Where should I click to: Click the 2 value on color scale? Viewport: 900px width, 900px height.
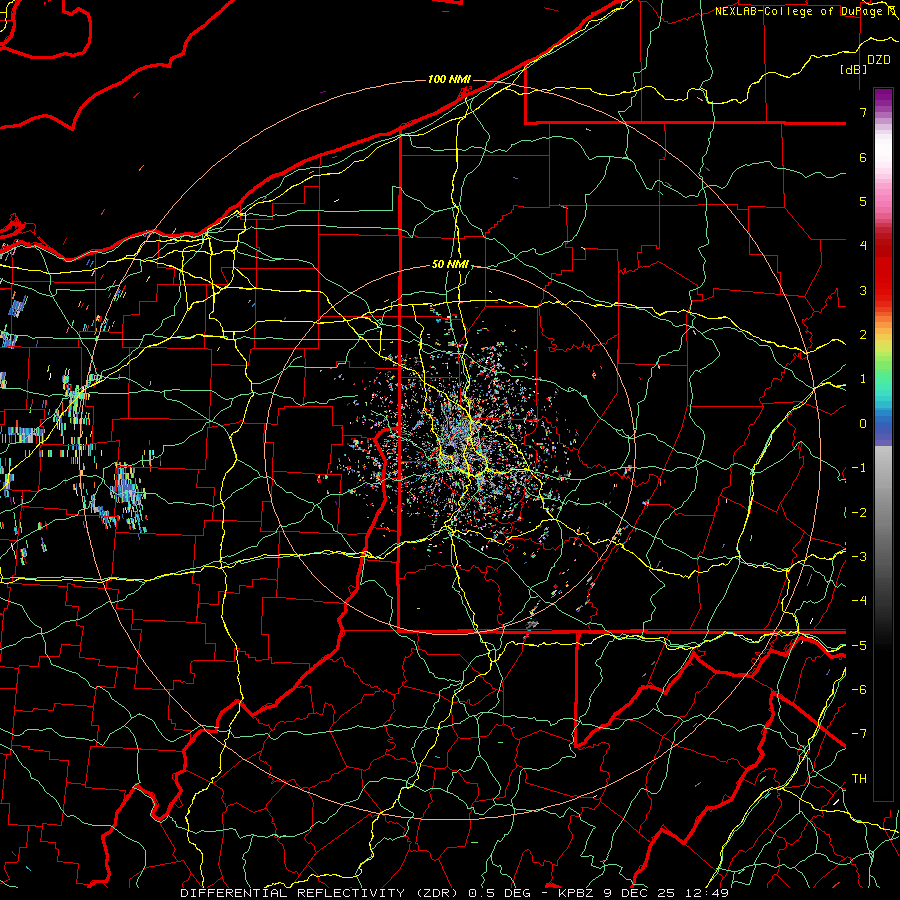point(863,335)
